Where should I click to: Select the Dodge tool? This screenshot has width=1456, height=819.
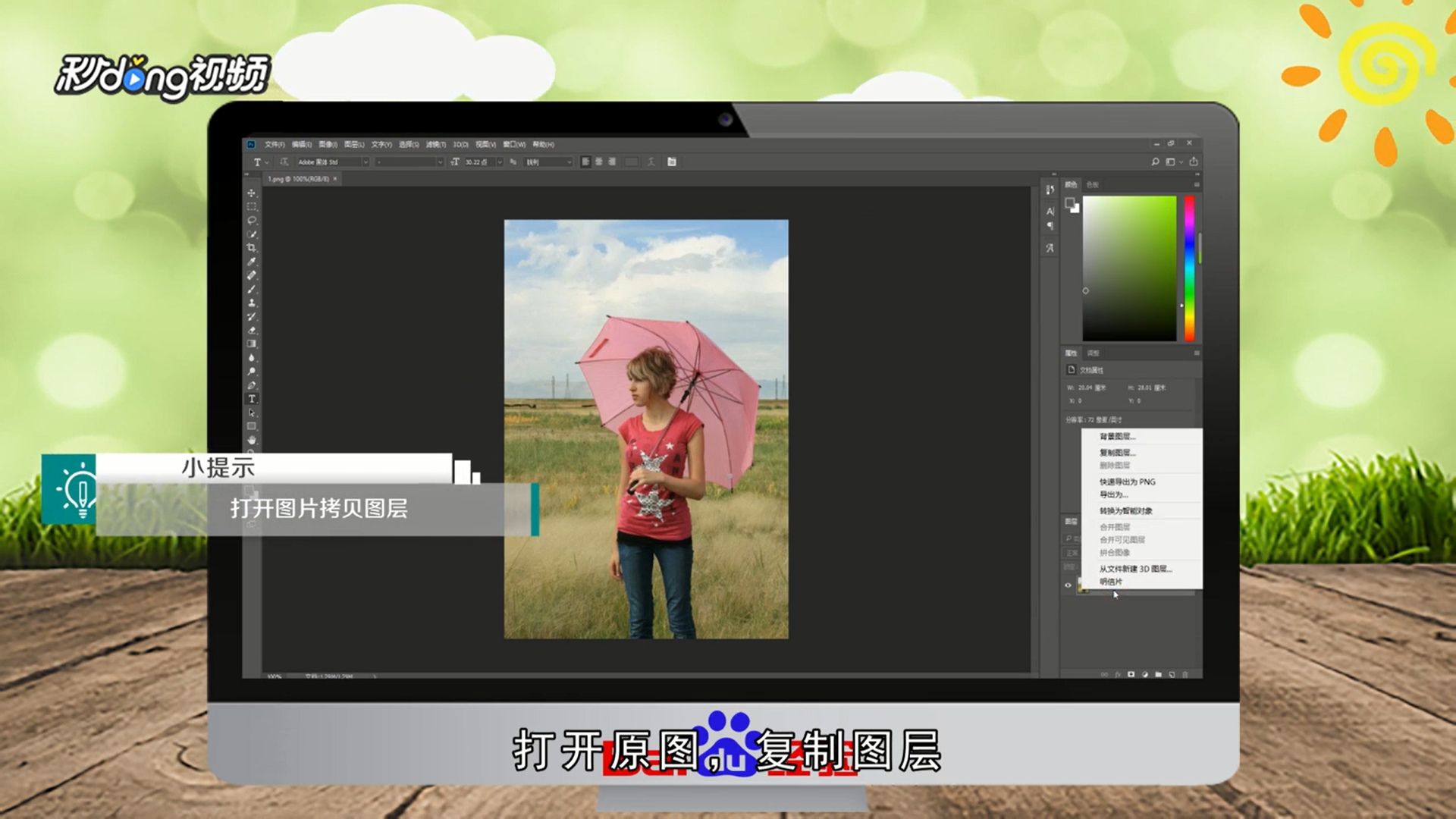point(252,372)
